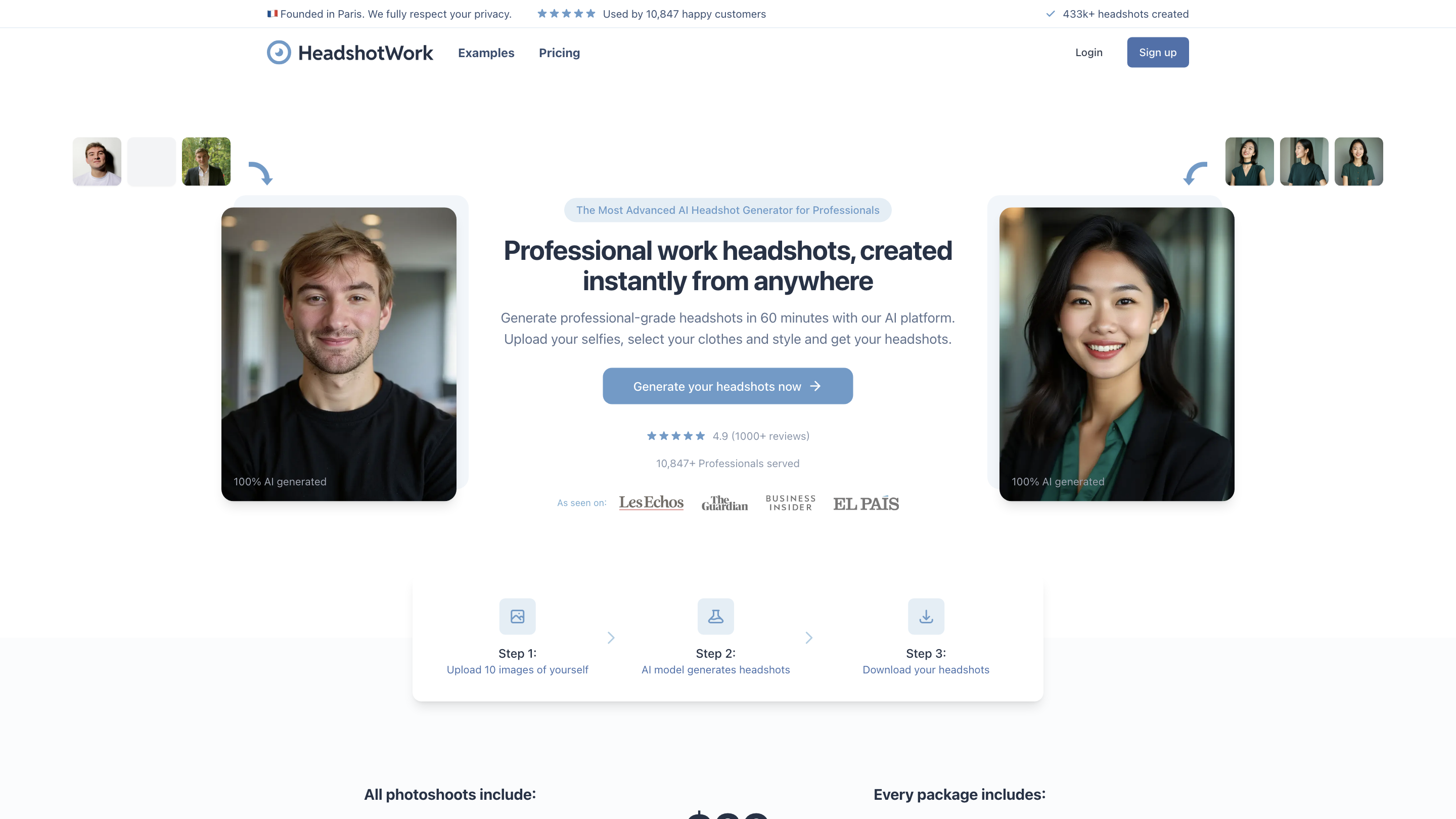Open the Pricing page from the navigation
The image size is (1456, 819).
(x=560, y=53)
